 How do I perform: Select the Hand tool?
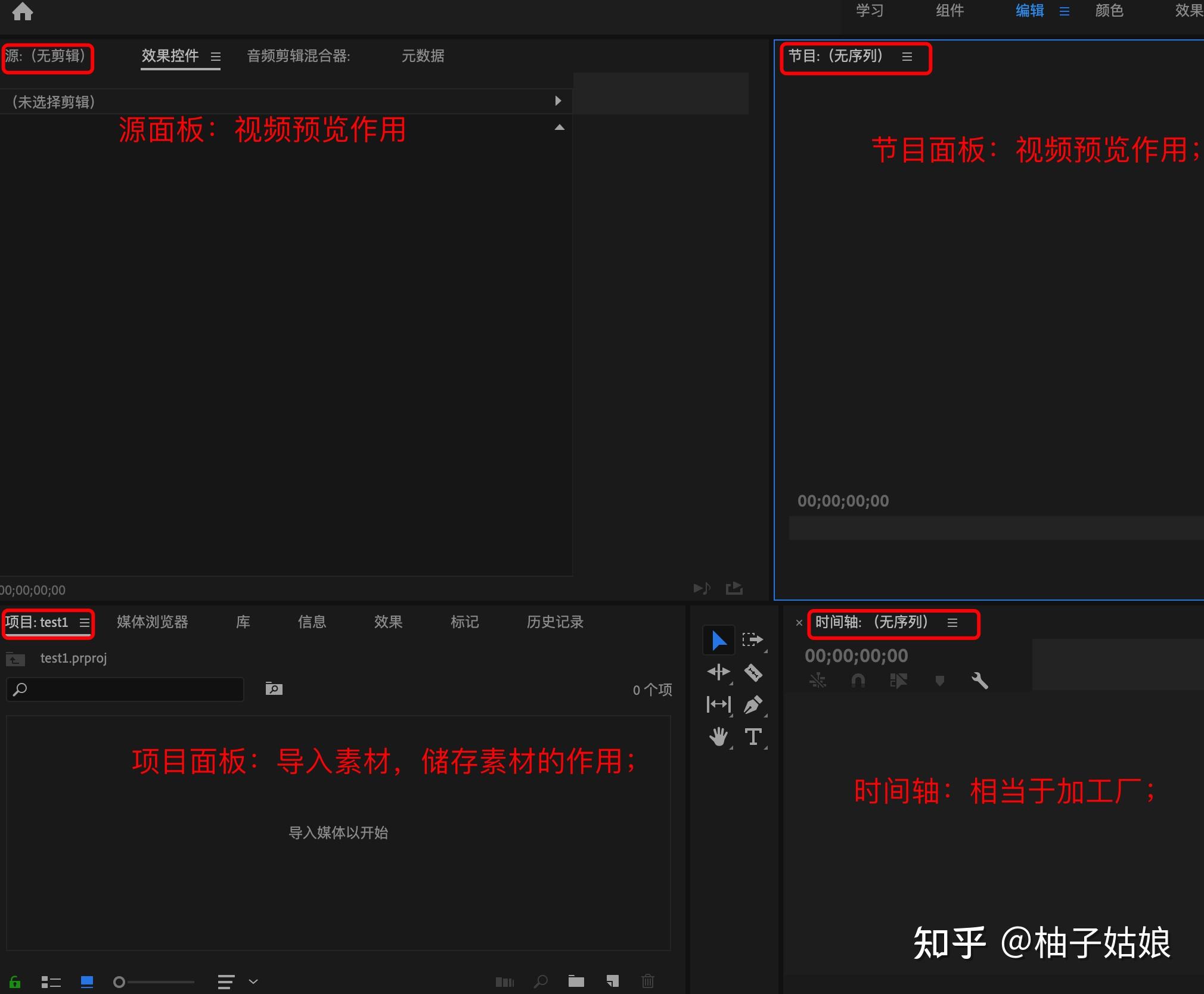pos(719,737)
